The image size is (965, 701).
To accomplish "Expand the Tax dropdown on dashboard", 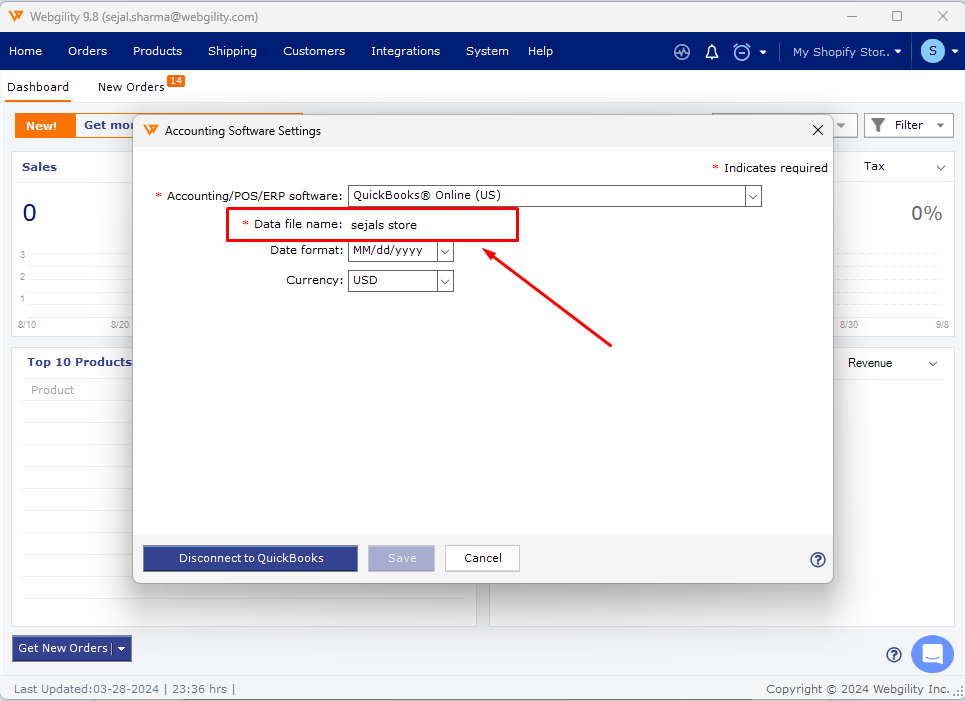I will (x=941, y=167).
